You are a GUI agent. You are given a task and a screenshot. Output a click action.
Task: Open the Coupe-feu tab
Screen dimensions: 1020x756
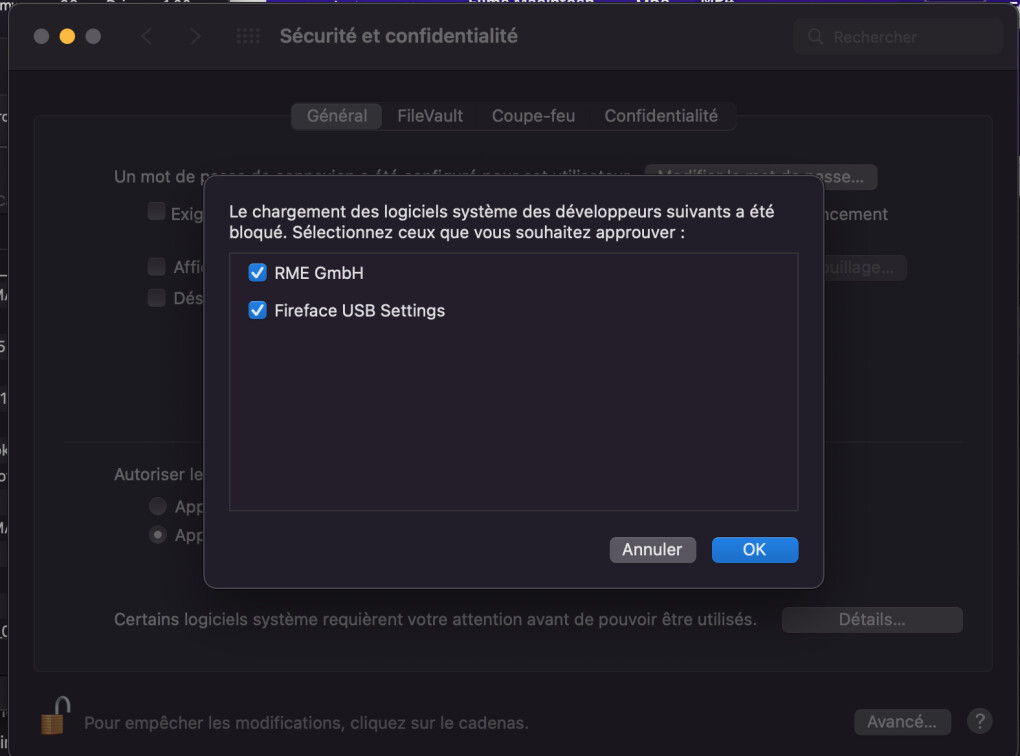[x=533, y=116]
